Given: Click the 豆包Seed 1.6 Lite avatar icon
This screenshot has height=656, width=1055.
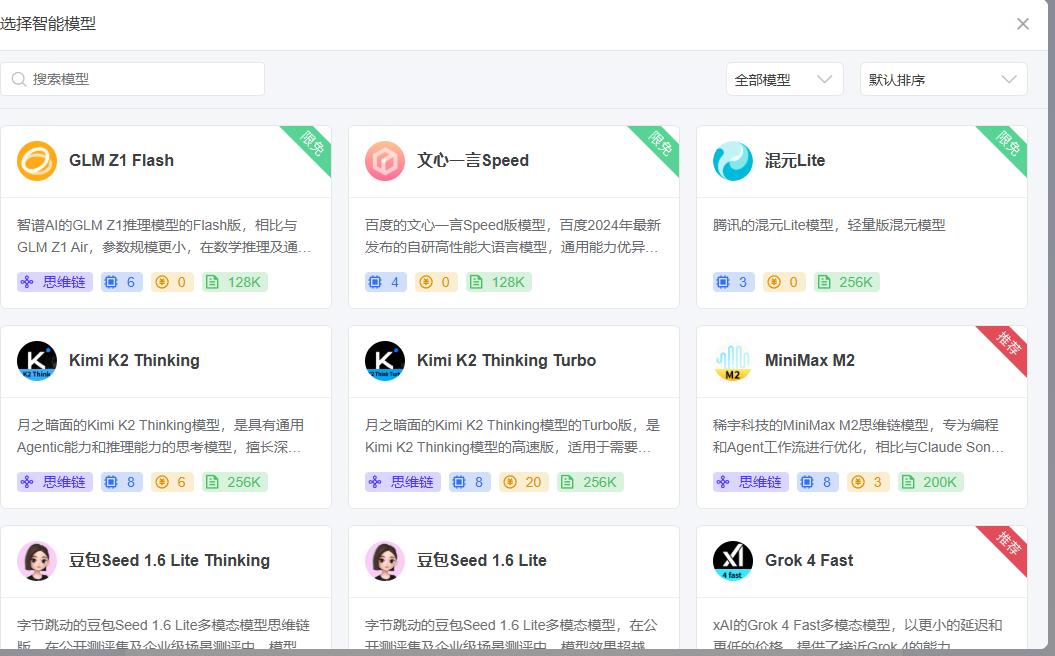Looking at the screenshot, I should [385, 560].
